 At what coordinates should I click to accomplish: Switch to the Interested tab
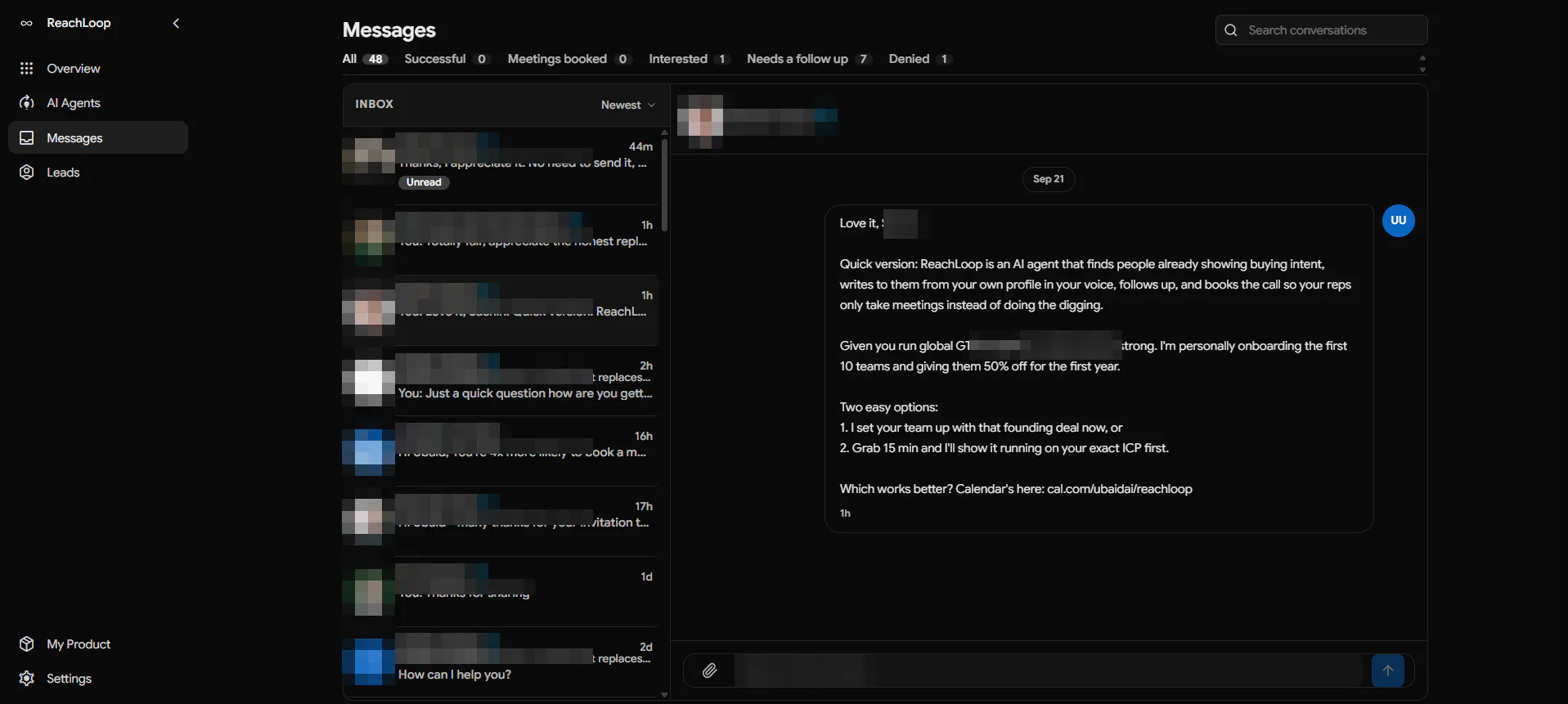coord(689,59)
